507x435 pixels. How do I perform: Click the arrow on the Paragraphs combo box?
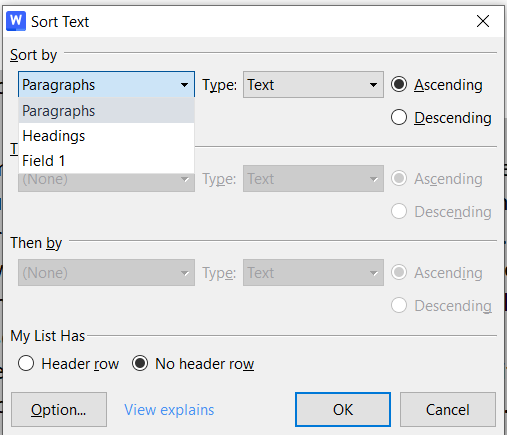tap(184, 85)
